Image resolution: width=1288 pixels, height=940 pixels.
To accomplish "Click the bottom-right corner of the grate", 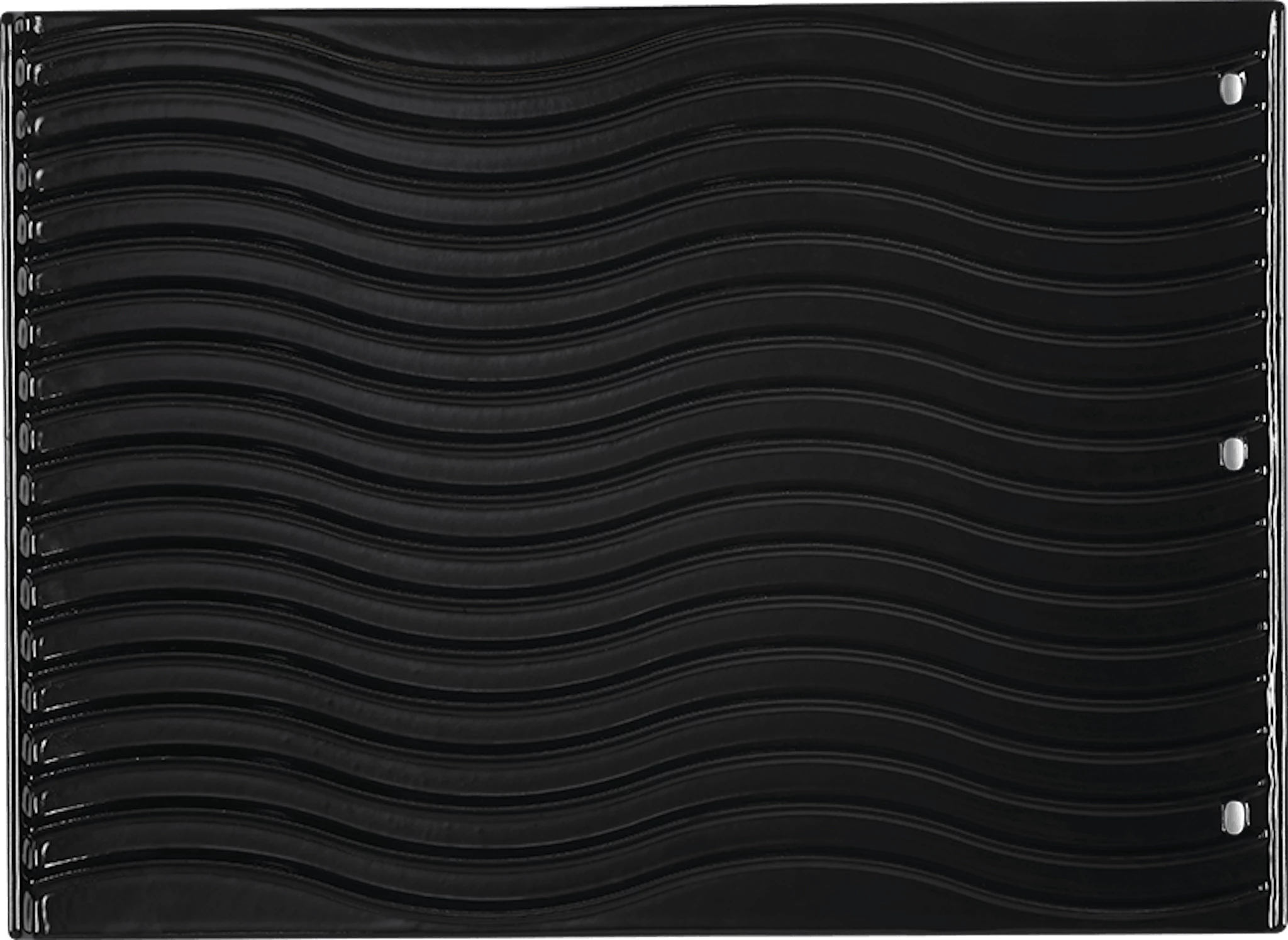I will (x=1280, y=931).
